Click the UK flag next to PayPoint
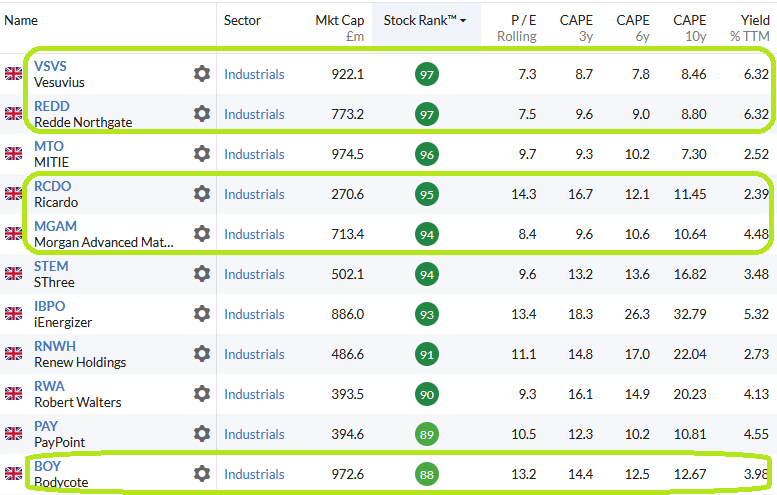777x495 pixels. (14, 434)
